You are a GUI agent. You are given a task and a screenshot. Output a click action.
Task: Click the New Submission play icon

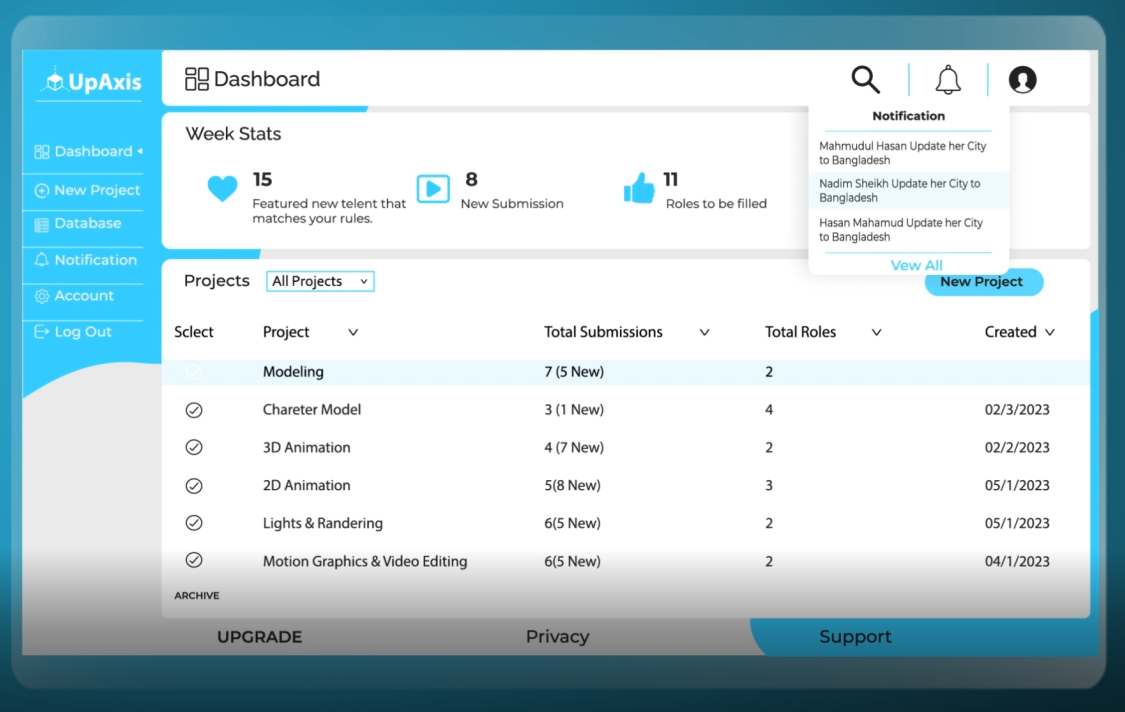click(x=433, y=189)
